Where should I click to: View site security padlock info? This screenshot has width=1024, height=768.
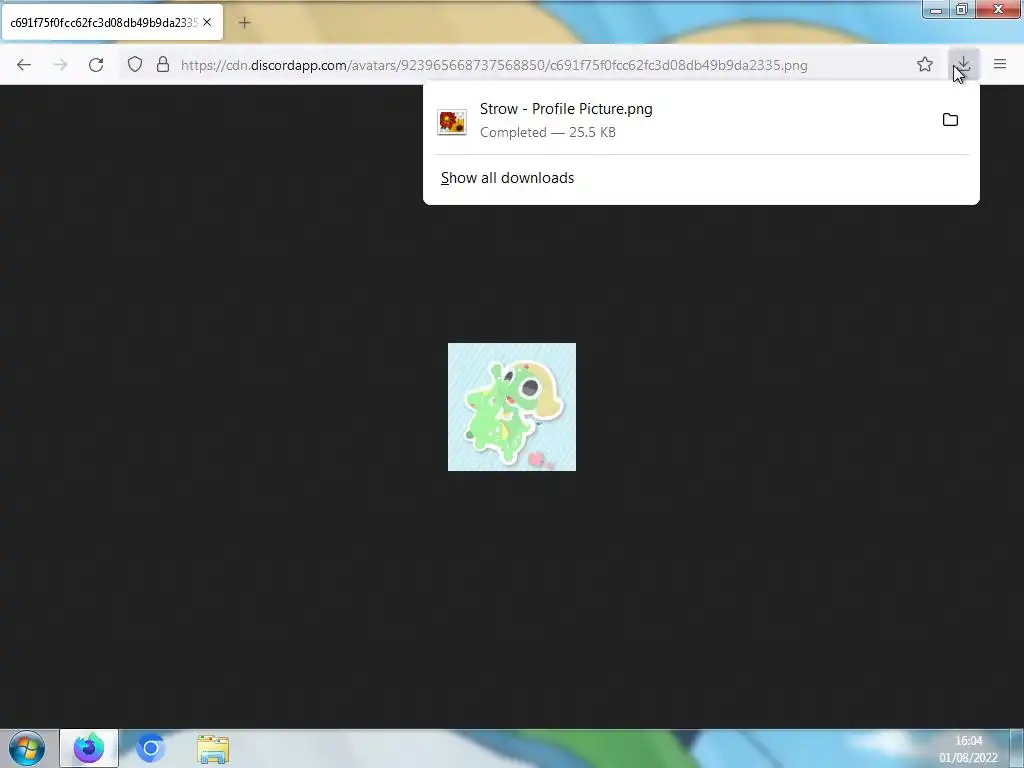(163, 65)
